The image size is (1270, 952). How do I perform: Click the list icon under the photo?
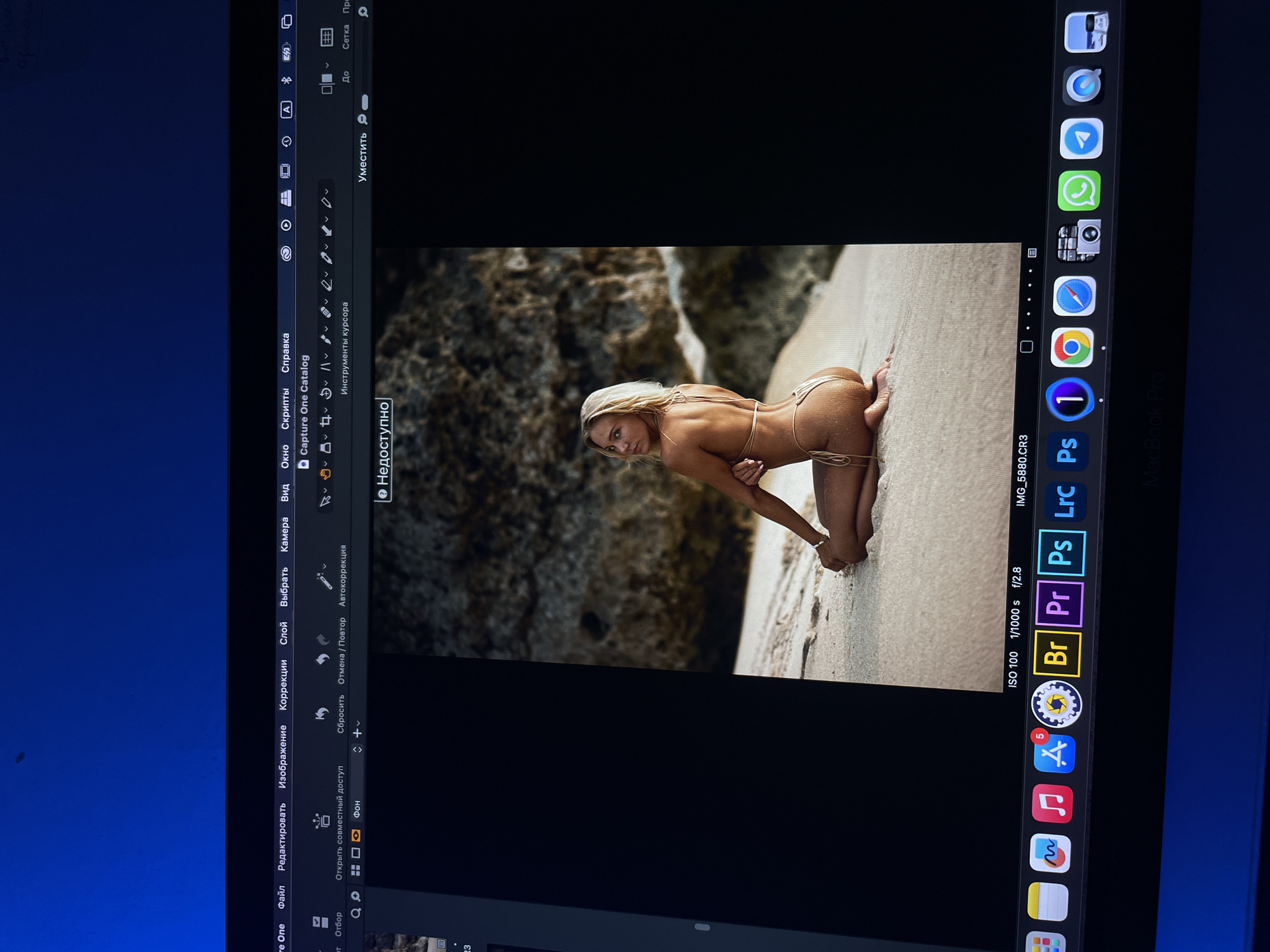[x=1032, y=253]
